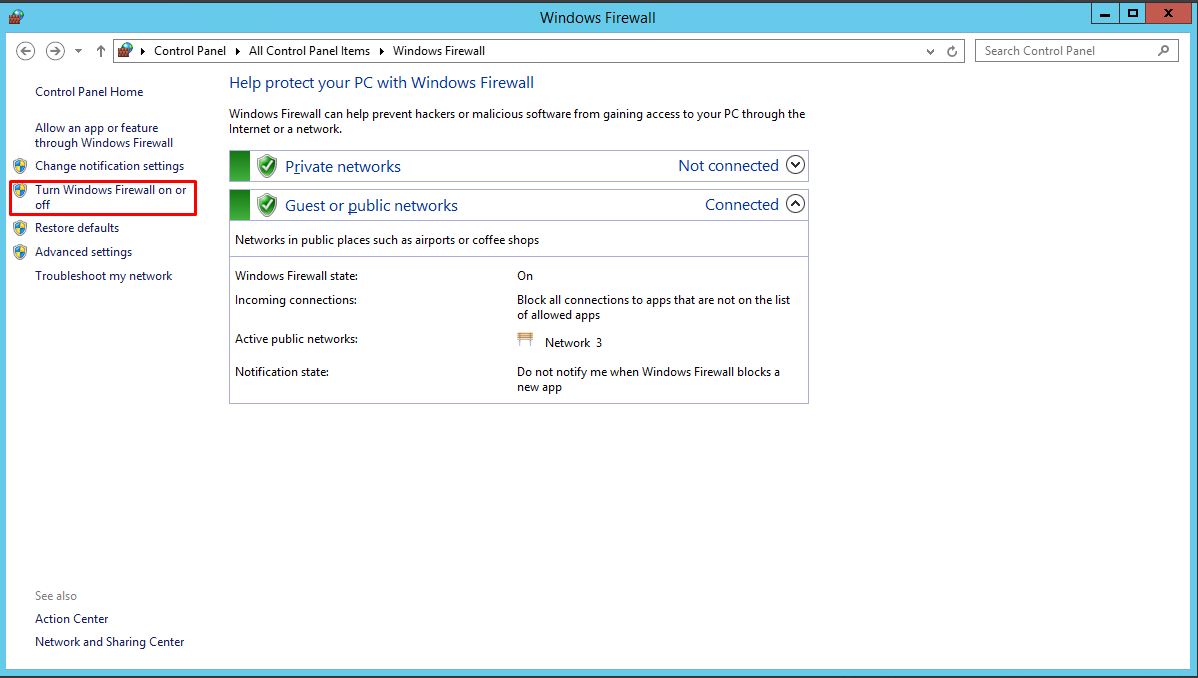Click shield icon next to Advanced settings

pyautogui.click(x=21, y=252)
